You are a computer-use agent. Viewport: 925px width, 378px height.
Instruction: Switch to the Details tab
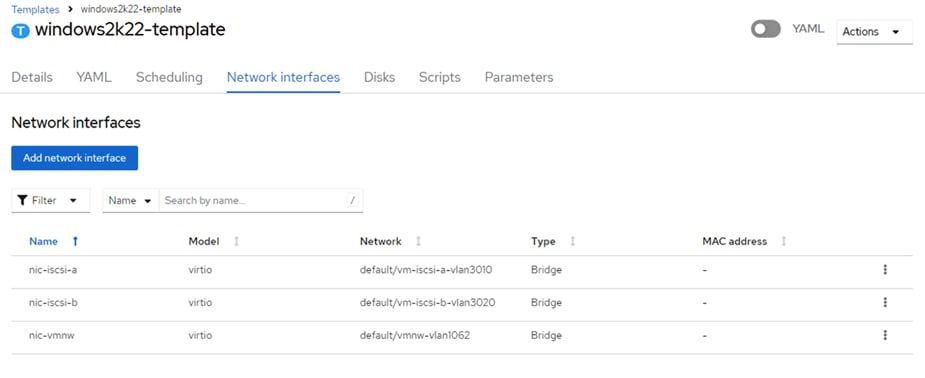32,77
